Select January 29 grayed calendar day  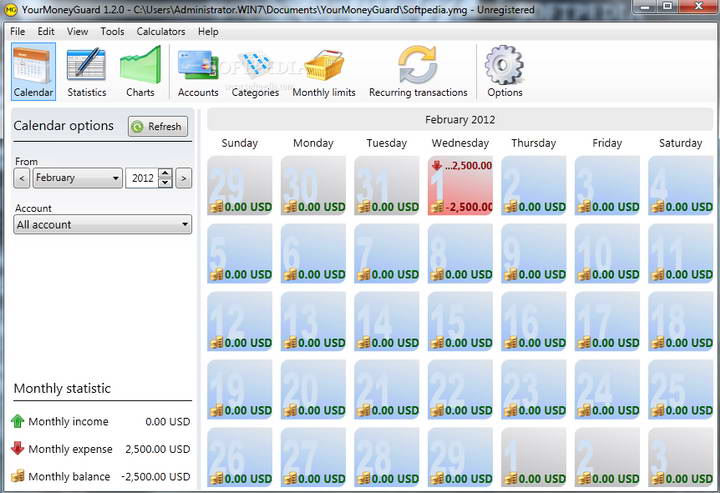tap(240, 185)
